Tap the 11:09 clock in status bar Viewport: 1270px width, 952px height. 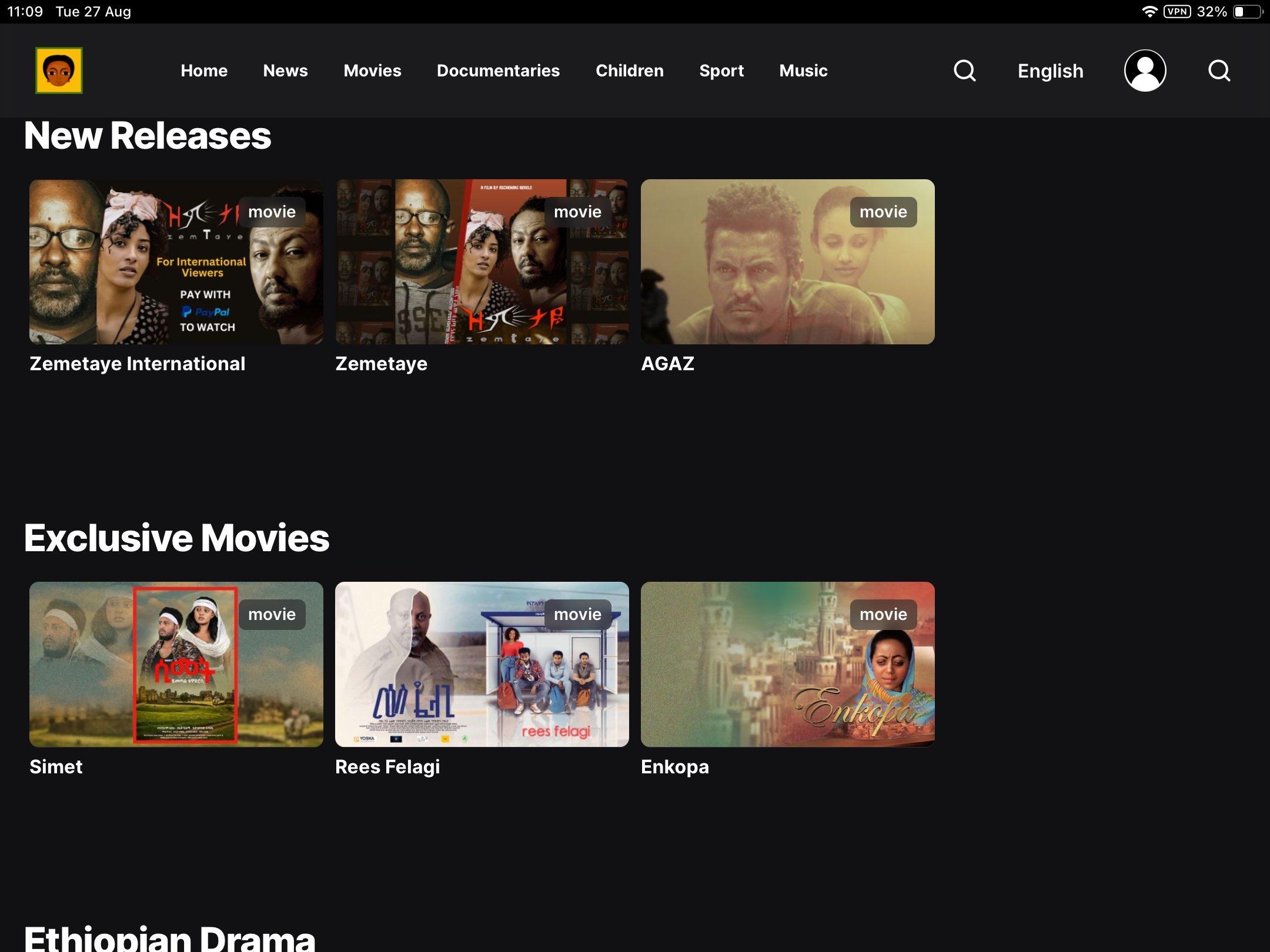[x=25, y=12]
